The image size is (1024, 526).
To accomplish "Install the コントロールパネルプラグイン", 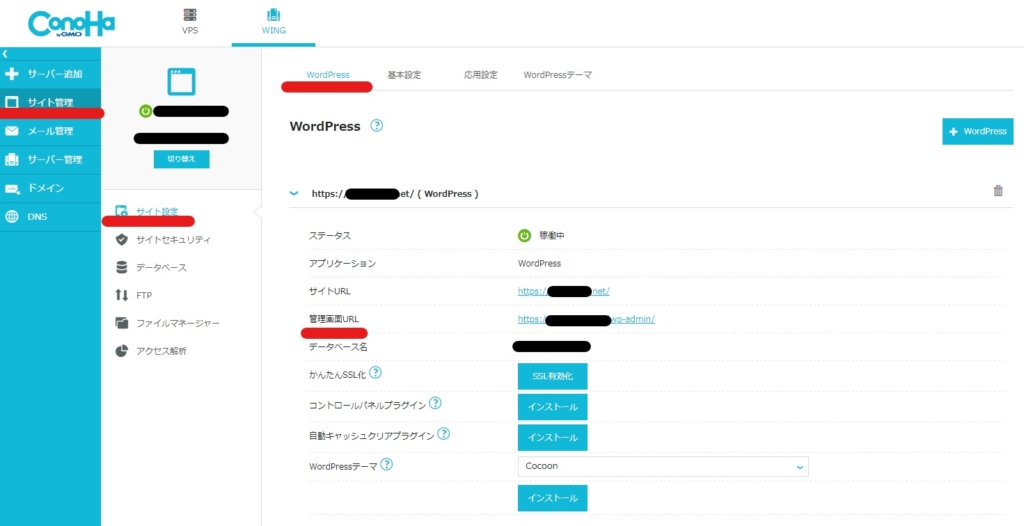I will coord(552,407).
